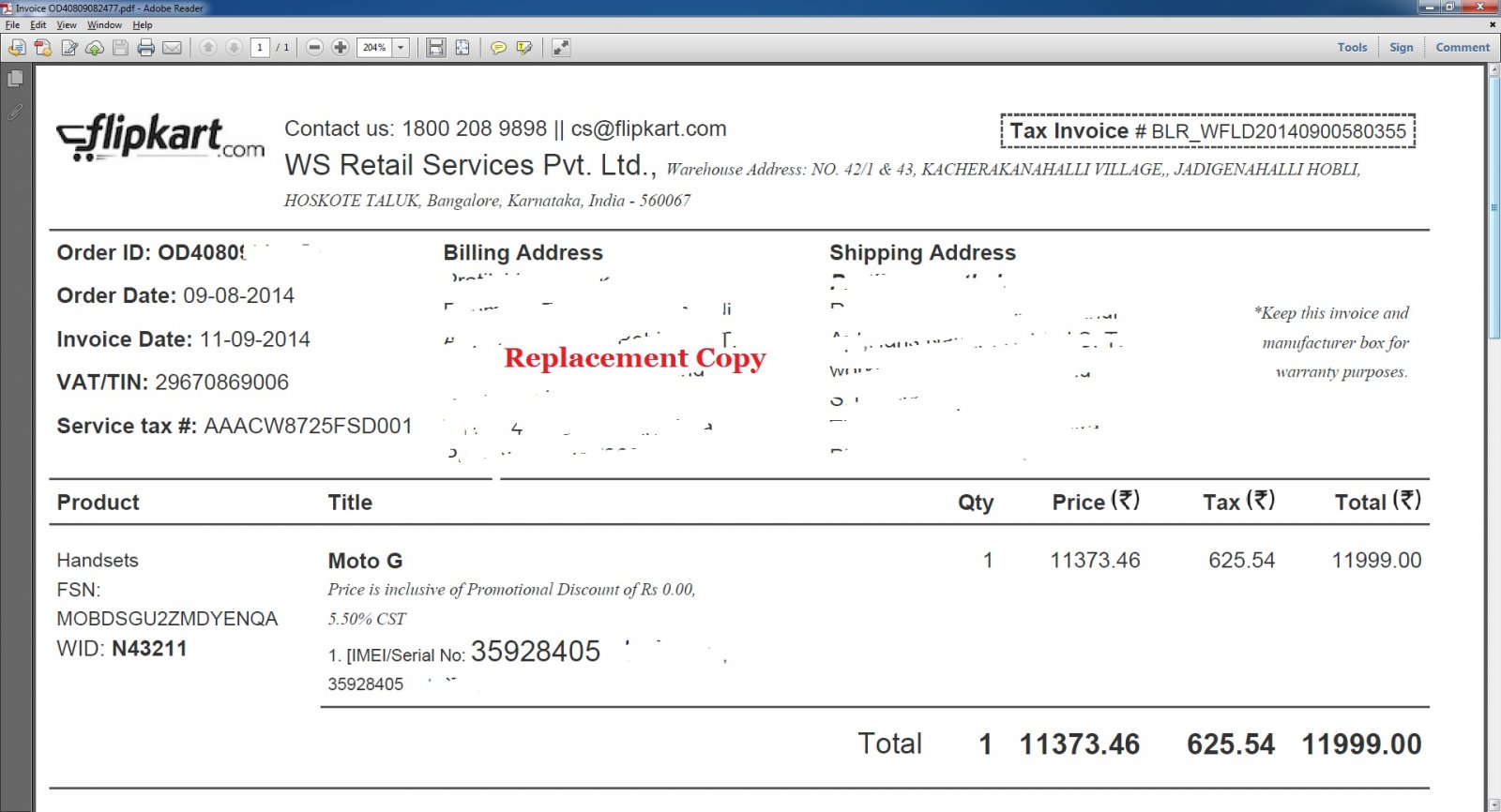Image resolution: width=1501 pixels, height=812 pixels.
Task: Open the File menu
Action: [x=12, y=25]
